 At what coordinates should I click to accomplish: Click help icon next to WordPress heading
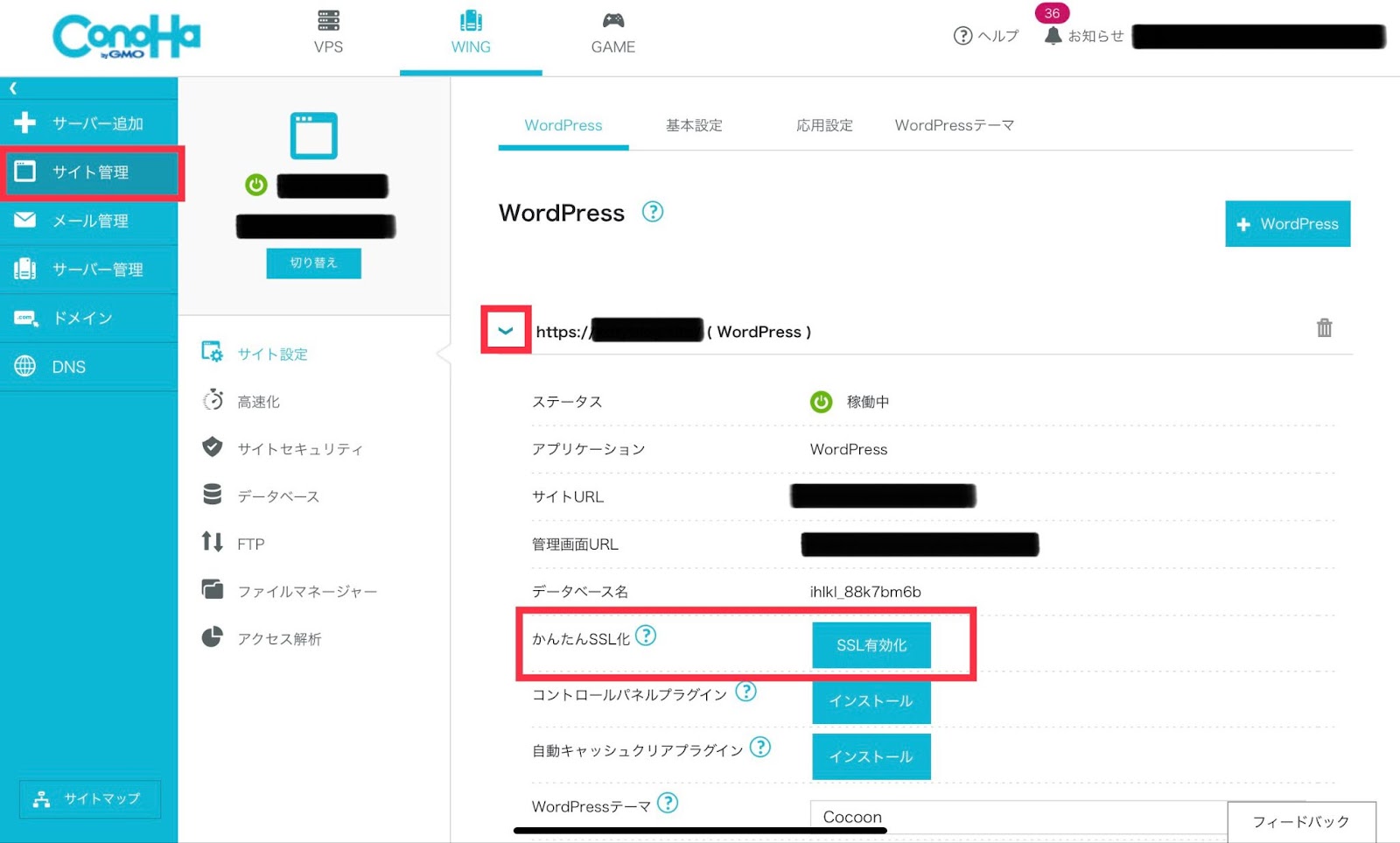[x=653, y=212]
